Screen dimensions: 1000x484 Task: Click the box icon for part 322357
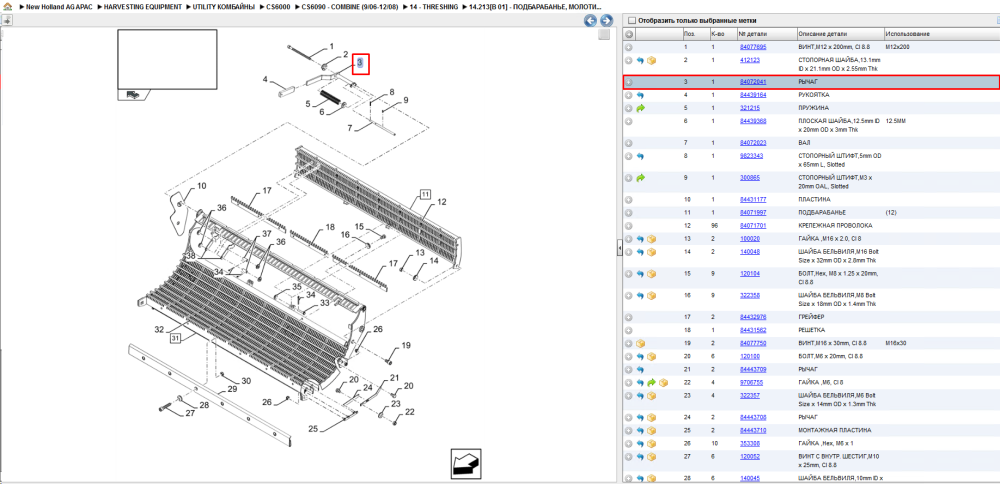point(651,395)
